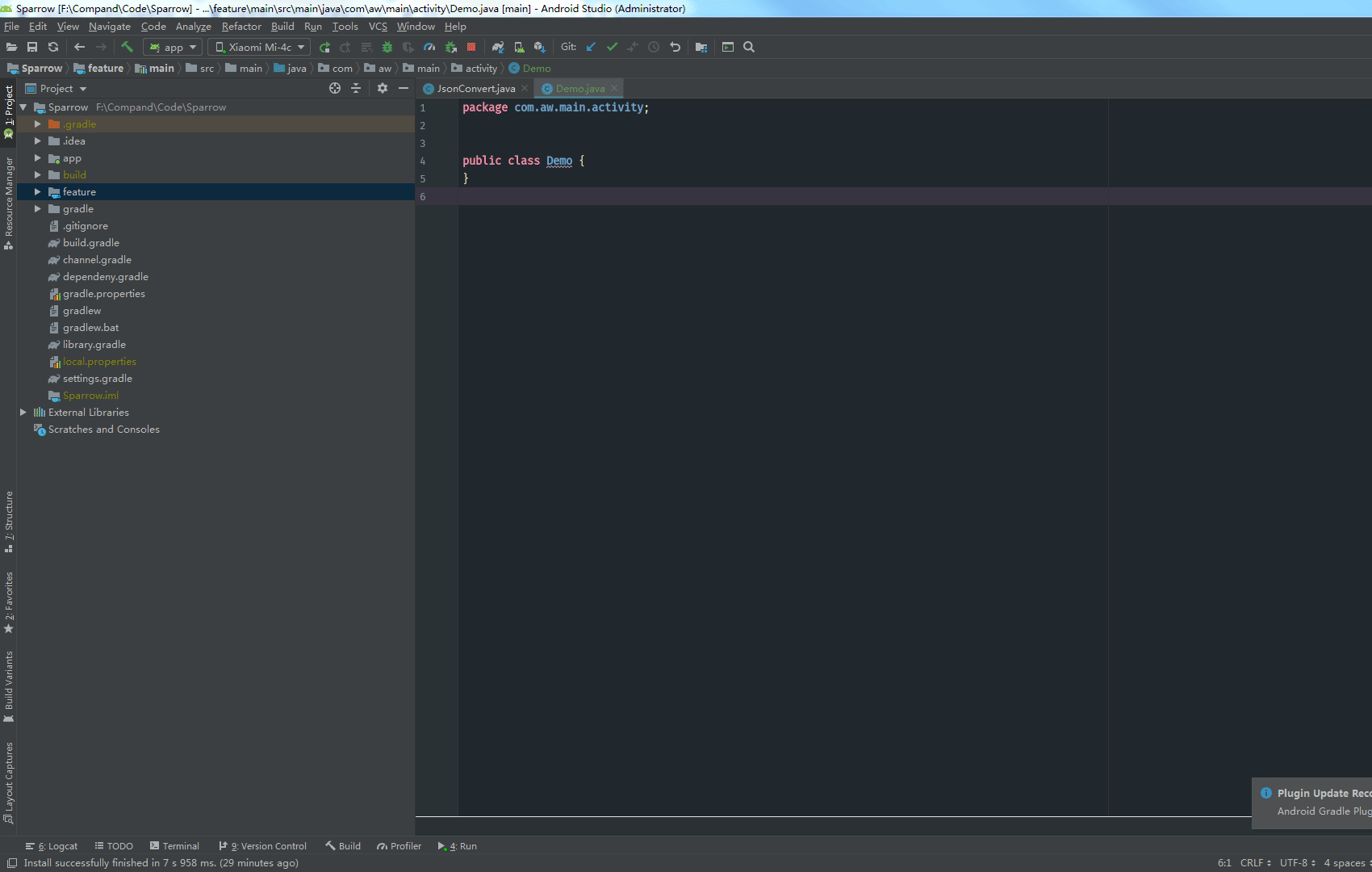Open the Profiler tool window
Screen dimensions: 1372x872
click(x=399, y=846)
